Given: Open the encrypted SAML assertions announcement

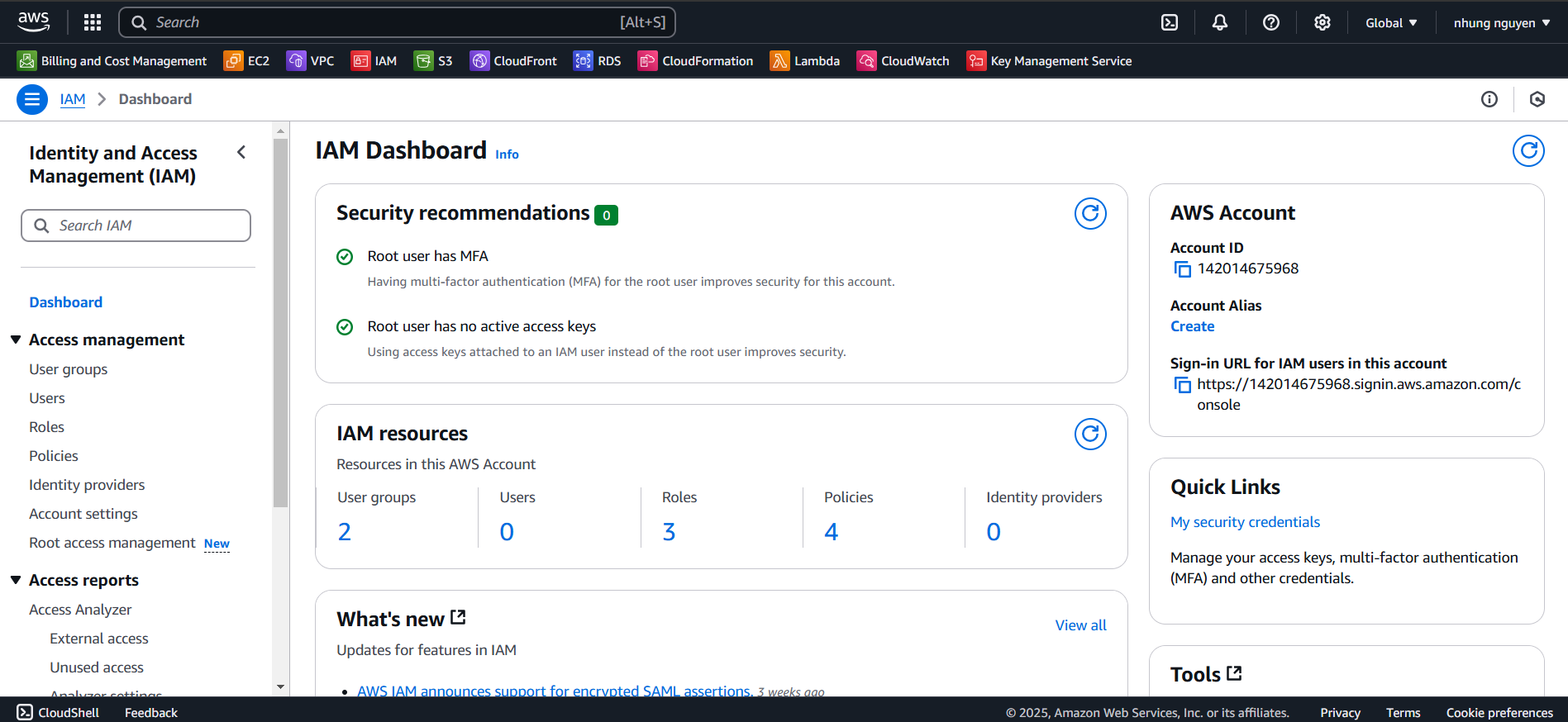Looking at the screenshot, I should click(555, 691).
